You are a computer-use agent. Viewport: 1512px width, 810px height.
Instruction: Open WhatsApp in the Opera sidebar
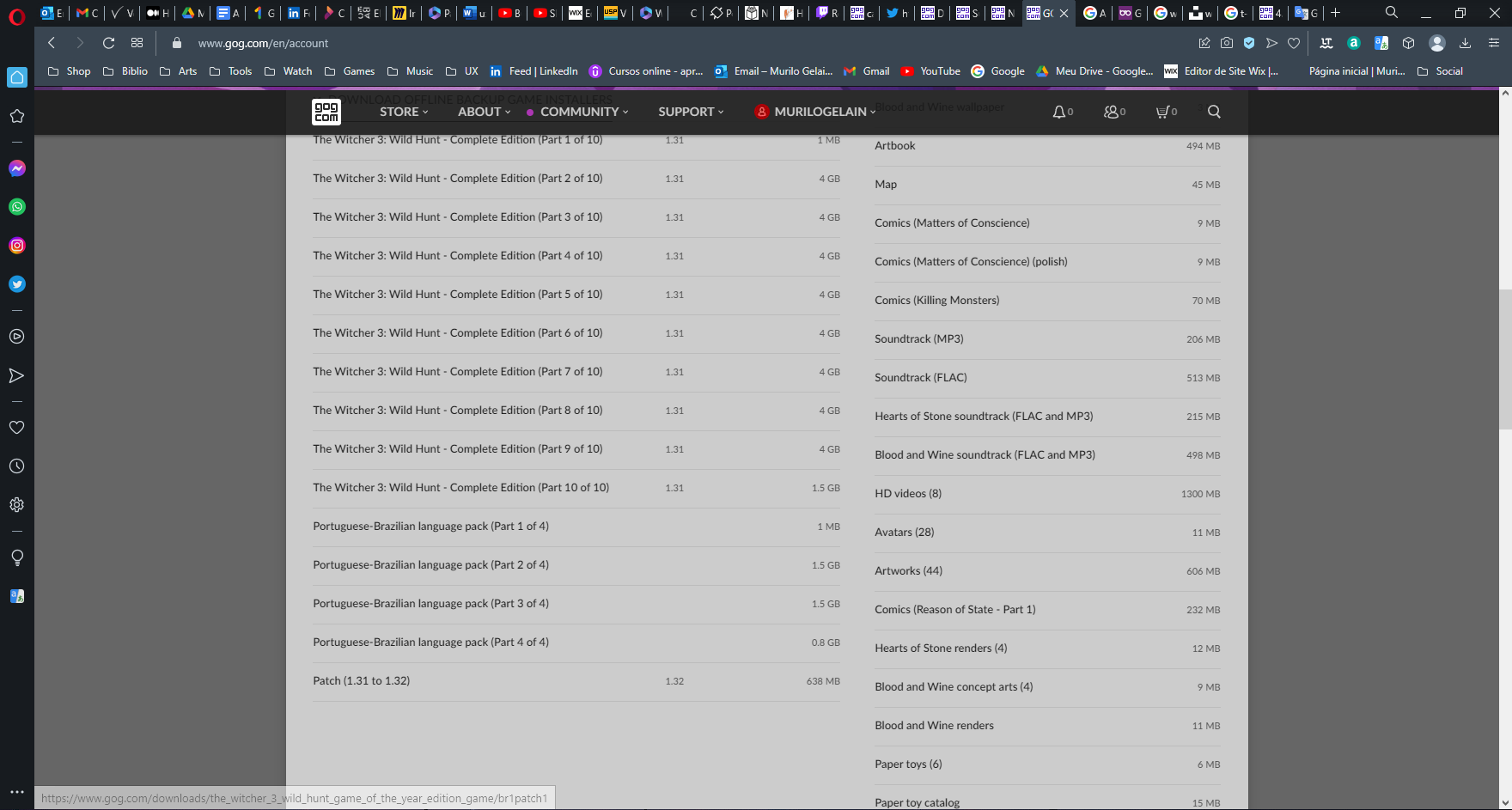pos(16,207)
